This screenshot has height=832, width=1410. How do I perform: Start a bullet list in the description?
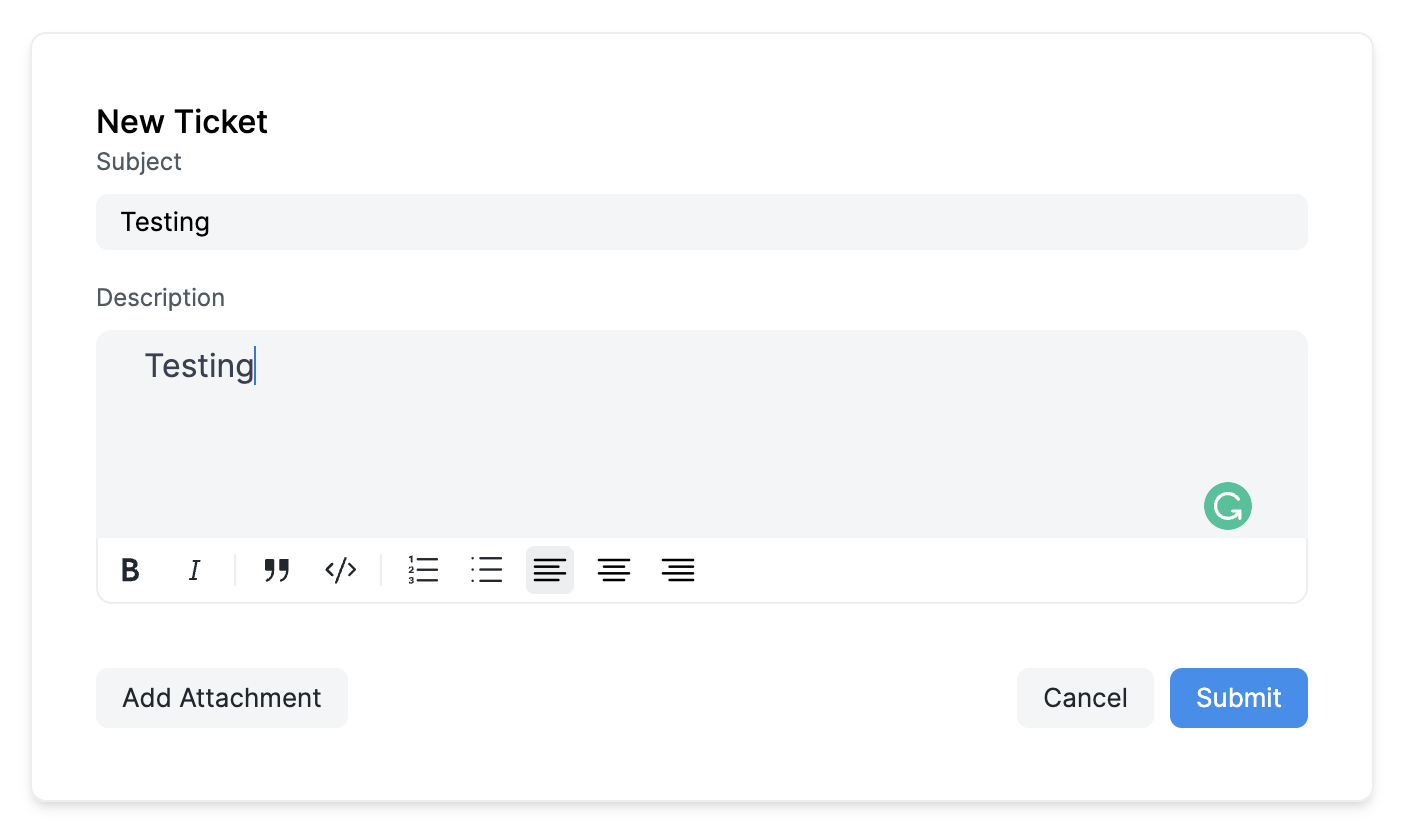(x=486, y=570)
